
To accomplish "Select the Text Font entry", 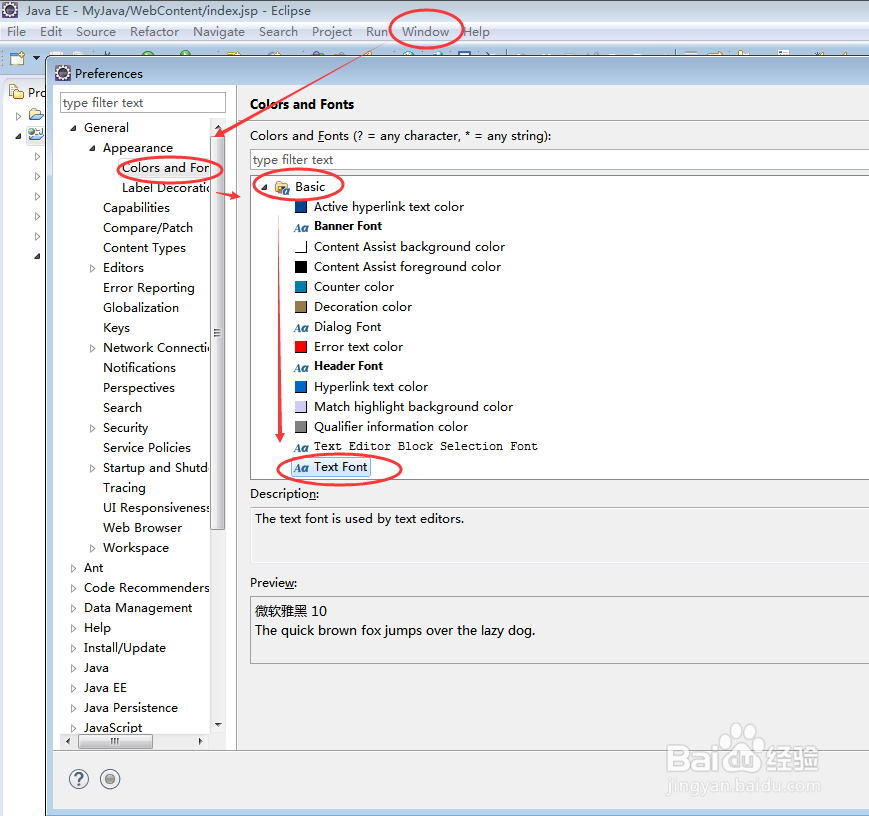I will tap(340, 467).
